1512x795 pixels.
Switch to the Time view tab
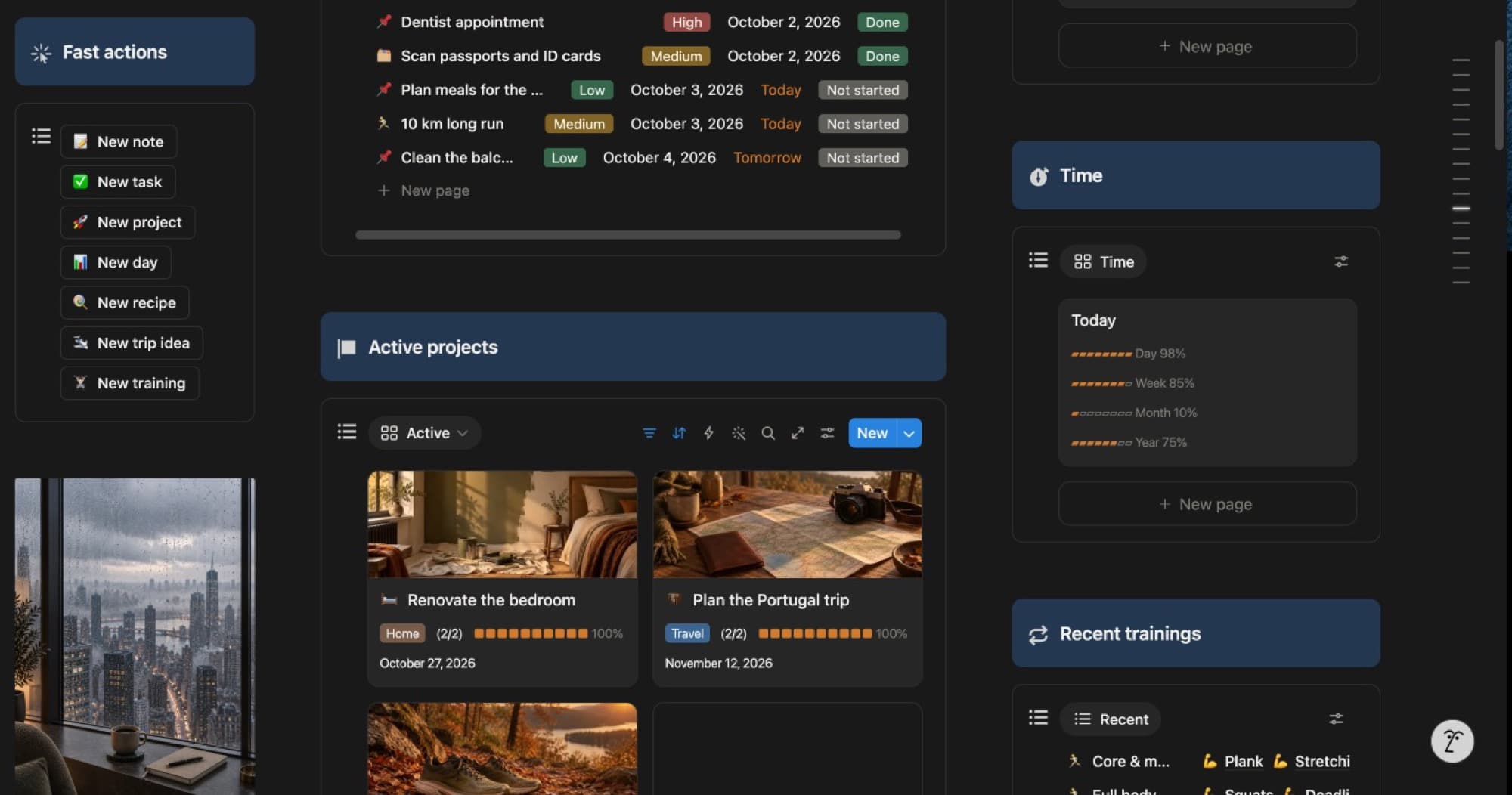point(1103,261)
